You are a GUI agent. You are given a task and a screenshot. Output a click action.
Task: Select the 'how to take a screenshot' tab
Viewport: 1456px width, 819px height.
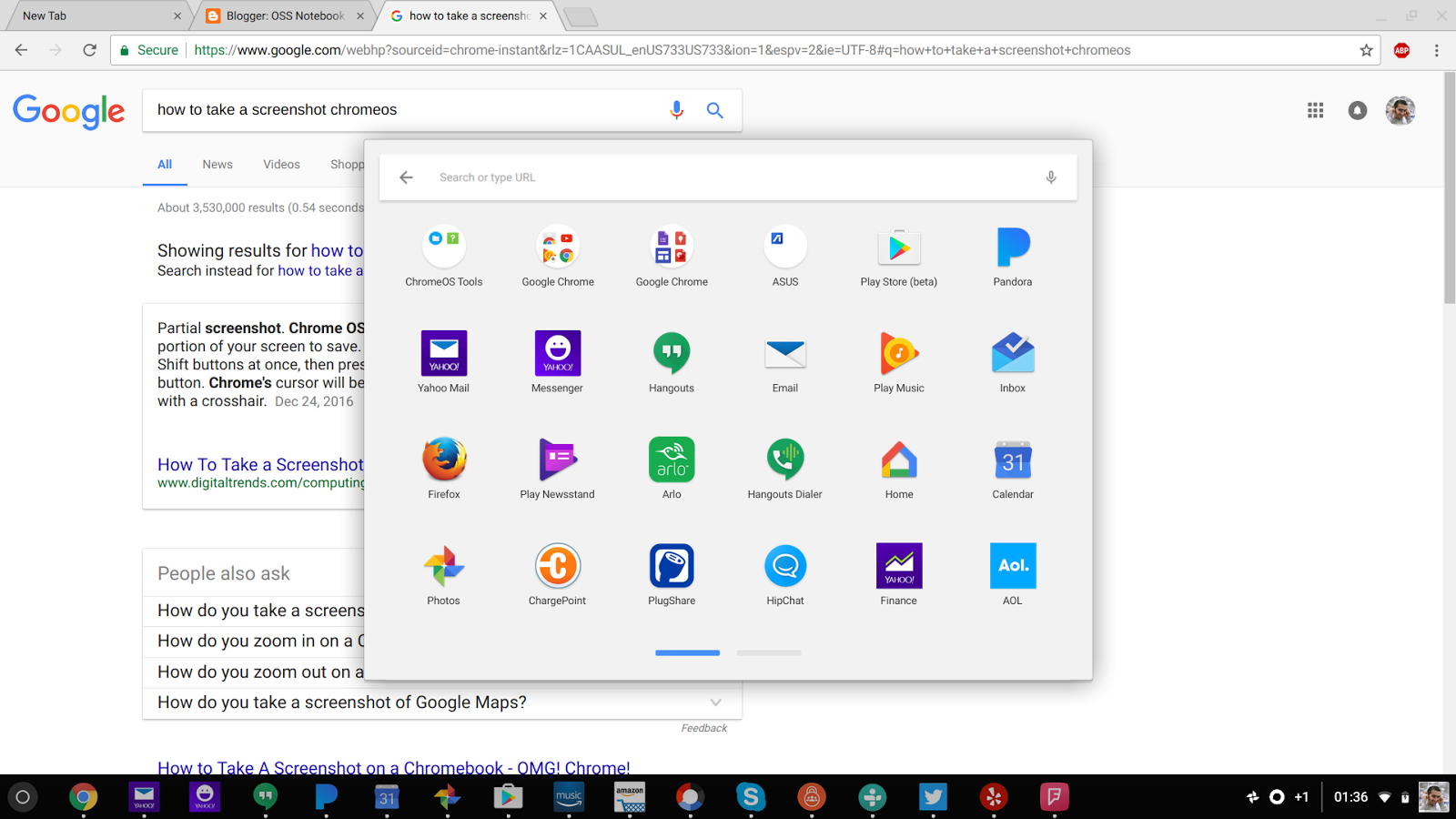click(x=469, y=15)
